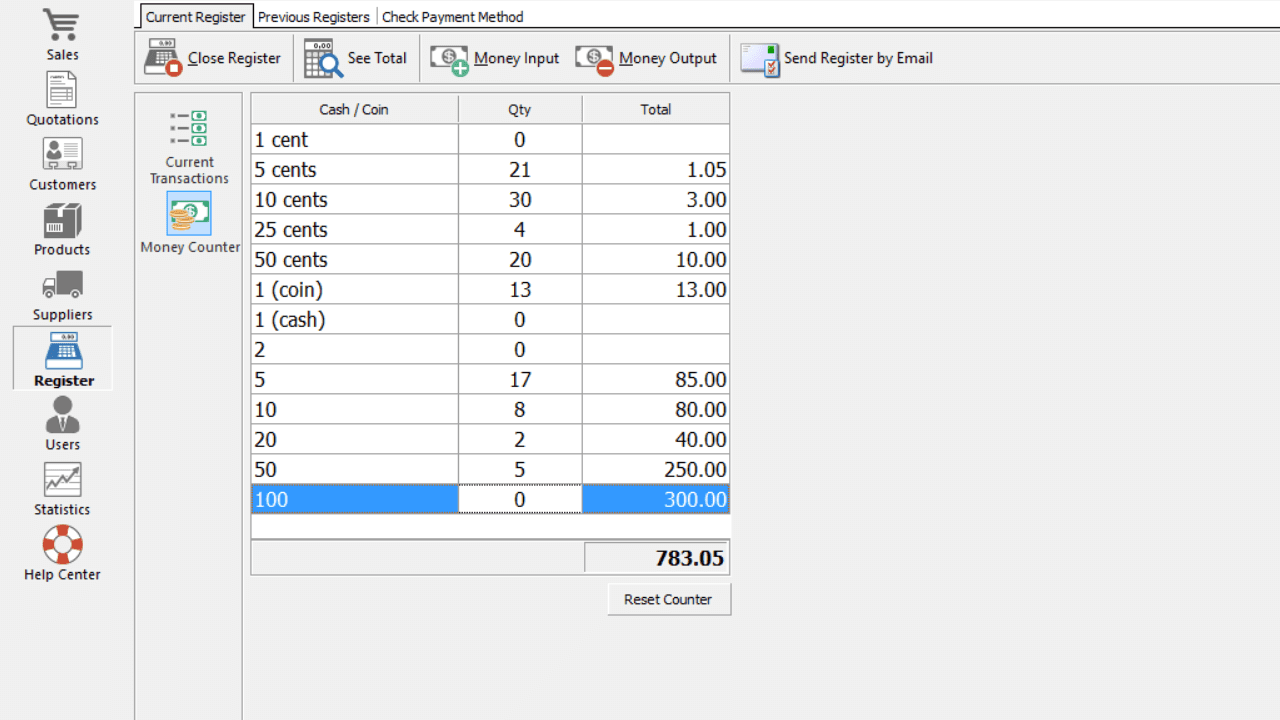Click Money Input icon
The width and height of the screenshot is (1280, 720).
tap(450, 59)
